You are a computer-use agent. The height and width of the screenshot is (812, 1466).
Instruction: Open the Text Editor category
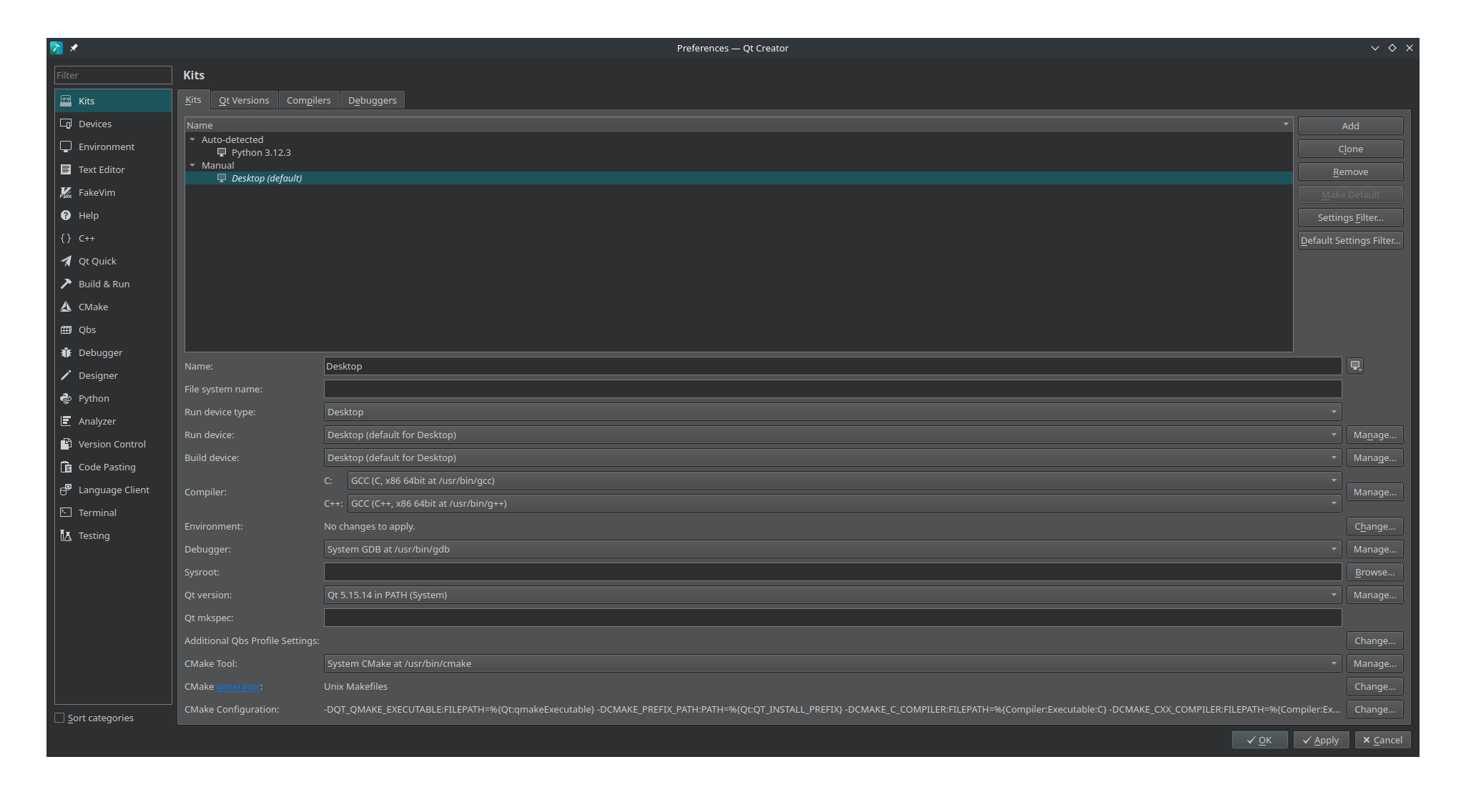[x=113, y=169]
